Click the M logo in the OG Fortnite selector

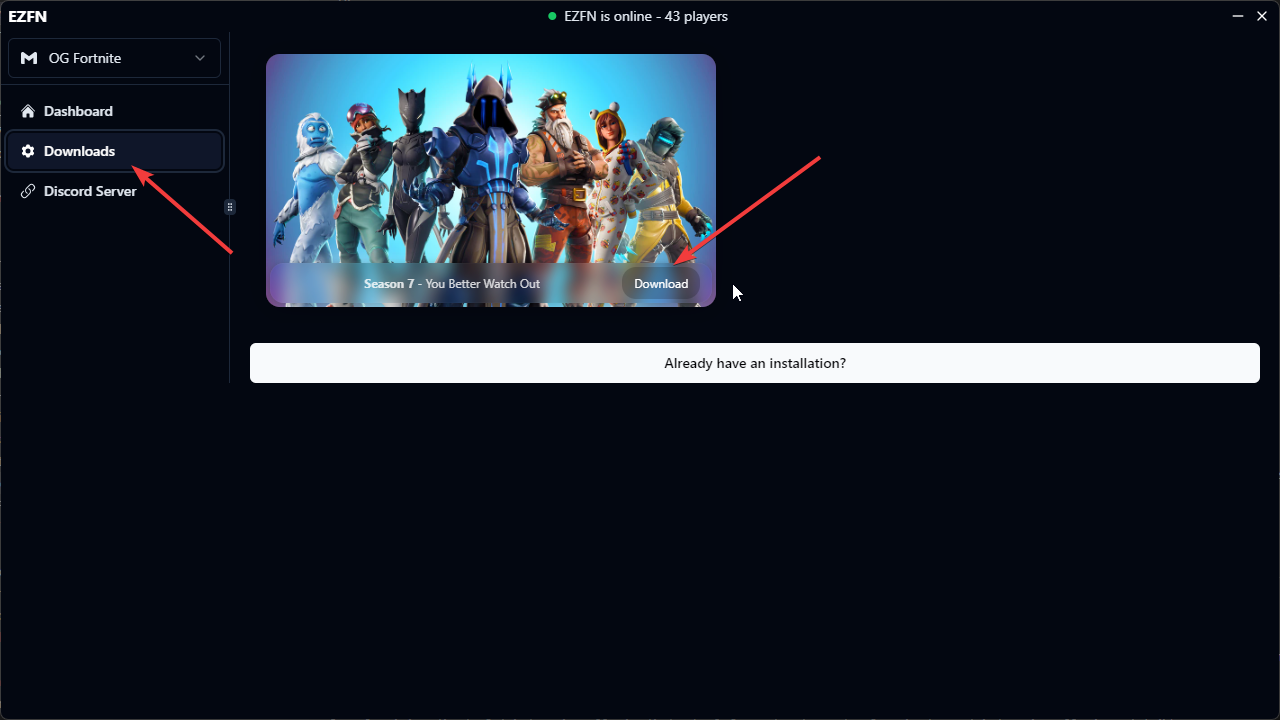29,58
